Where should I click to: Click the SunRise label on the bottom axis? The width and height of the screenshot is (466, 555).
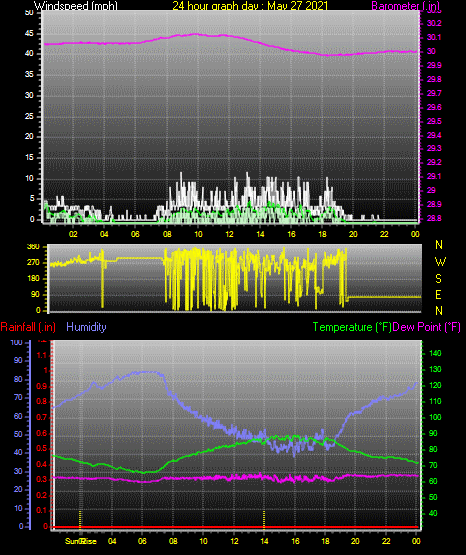coord(81,541)
